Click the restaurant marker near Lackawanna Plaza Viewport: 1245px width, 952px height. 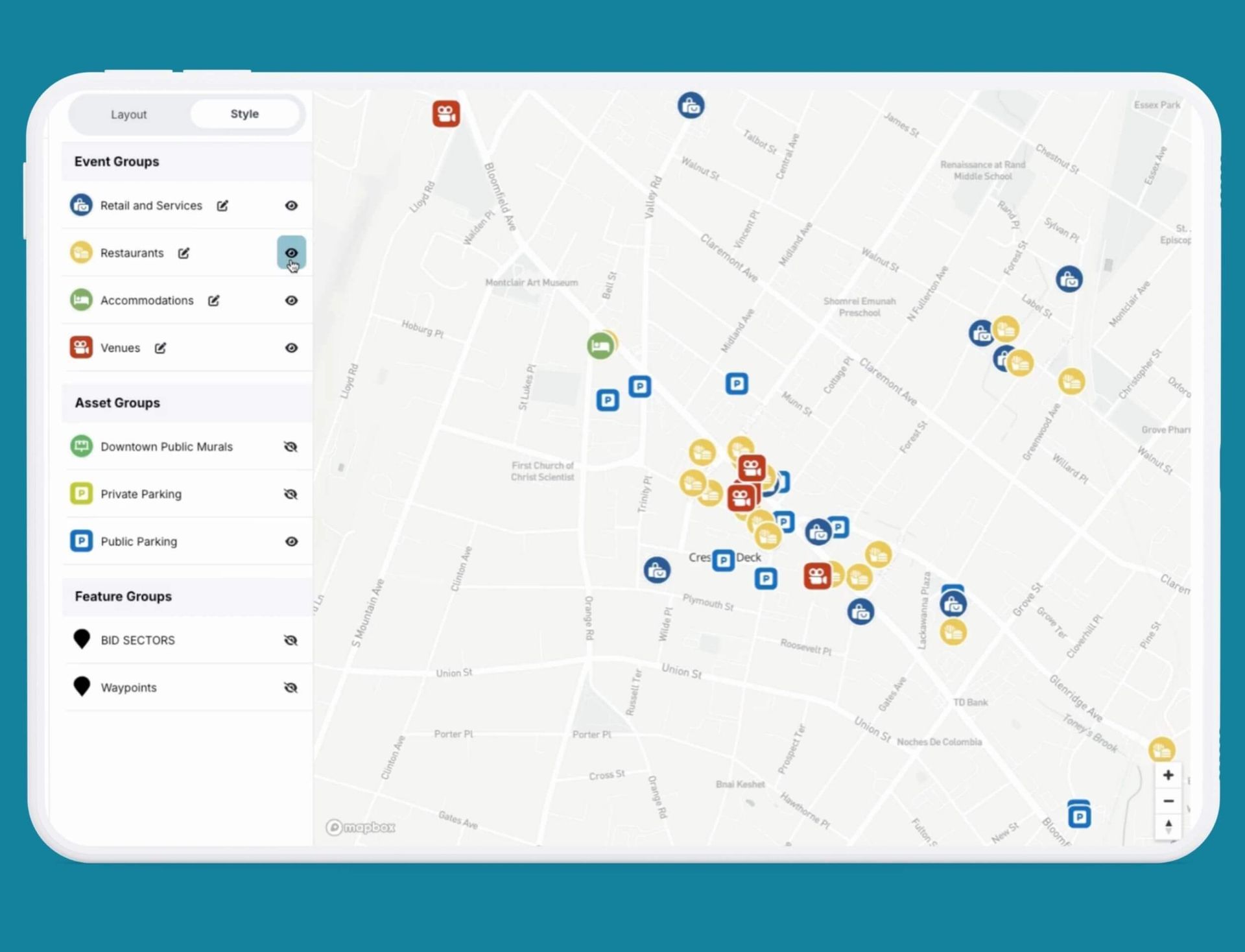pyautogui.click(x=953, y=632)
